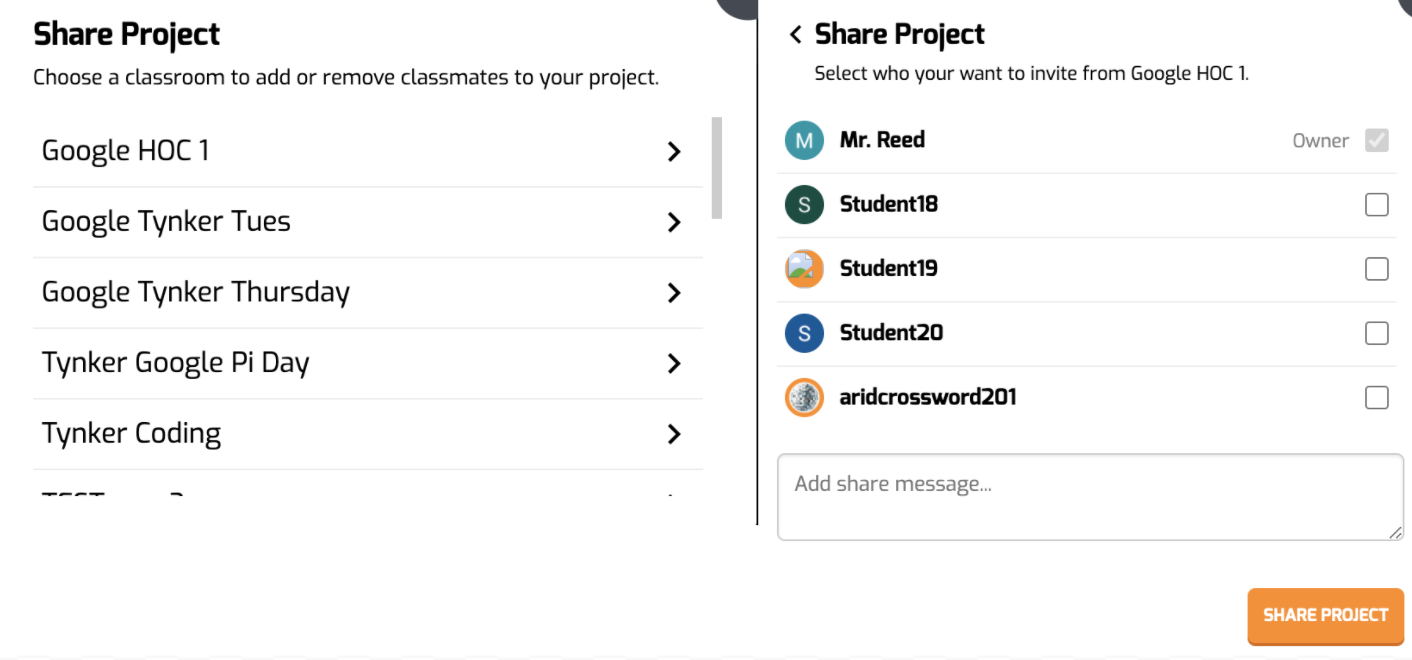Click Mr. Reed's teal avatar icon

804,141
